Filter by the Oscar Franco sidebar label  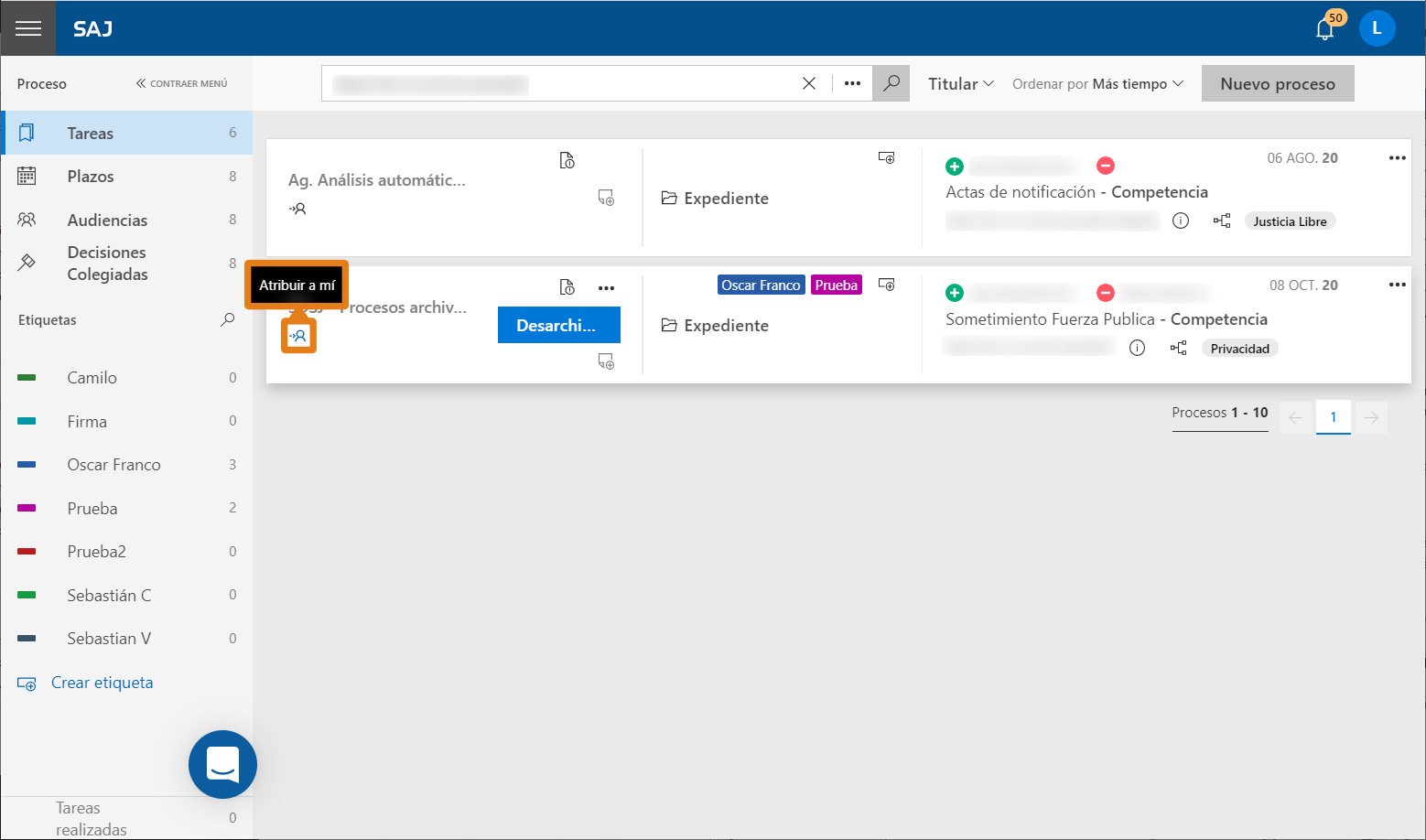(x=126, y=464)
